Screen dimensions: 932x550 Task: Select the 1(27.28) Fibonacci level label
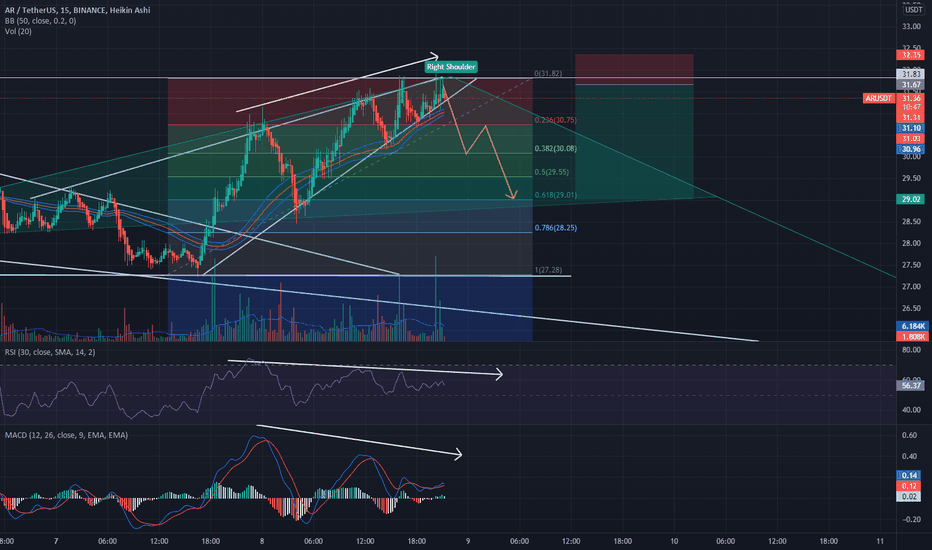pyautogui.click(x=548, y=270)
